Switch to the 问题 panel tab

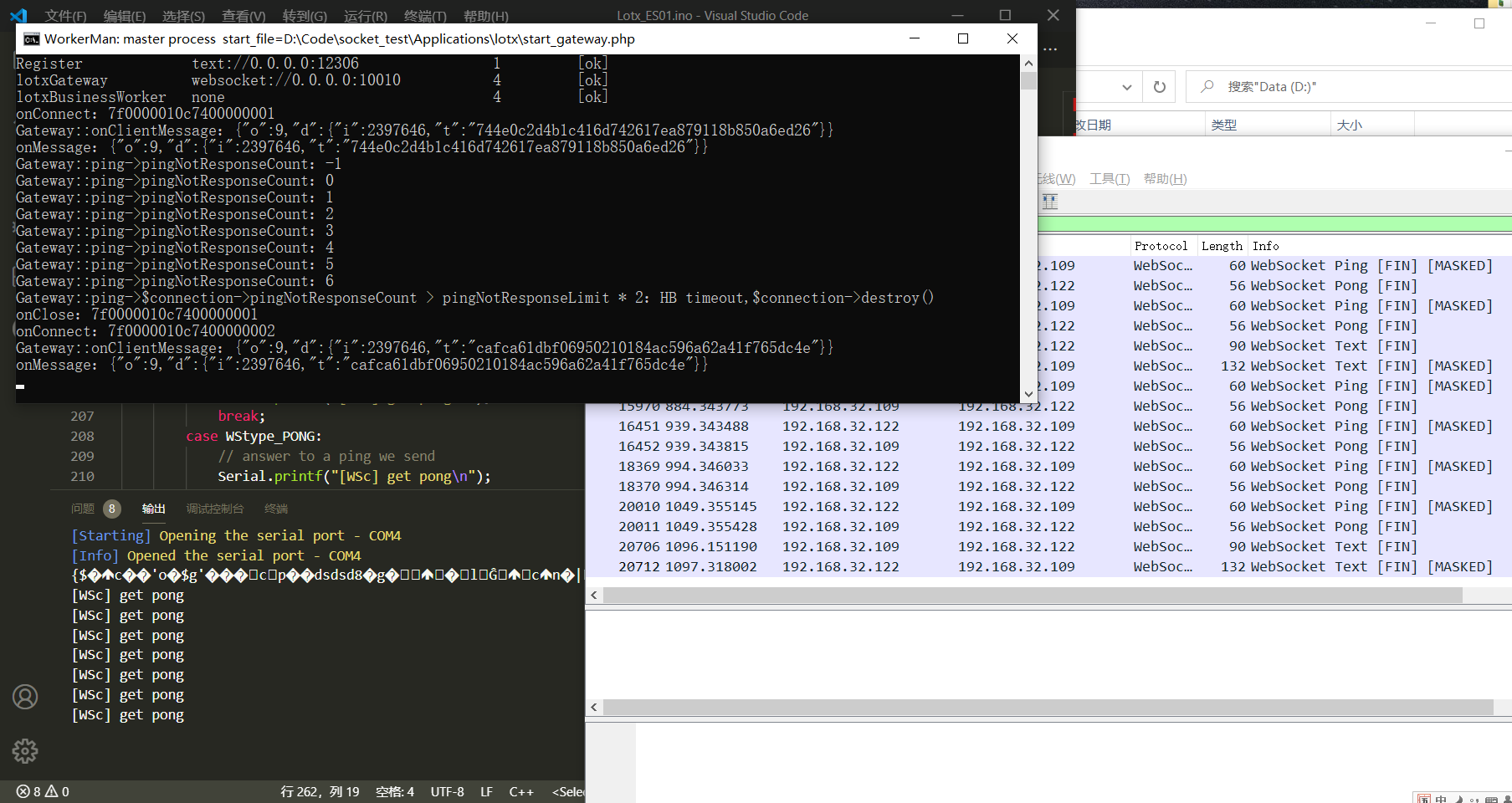(83, 509)
